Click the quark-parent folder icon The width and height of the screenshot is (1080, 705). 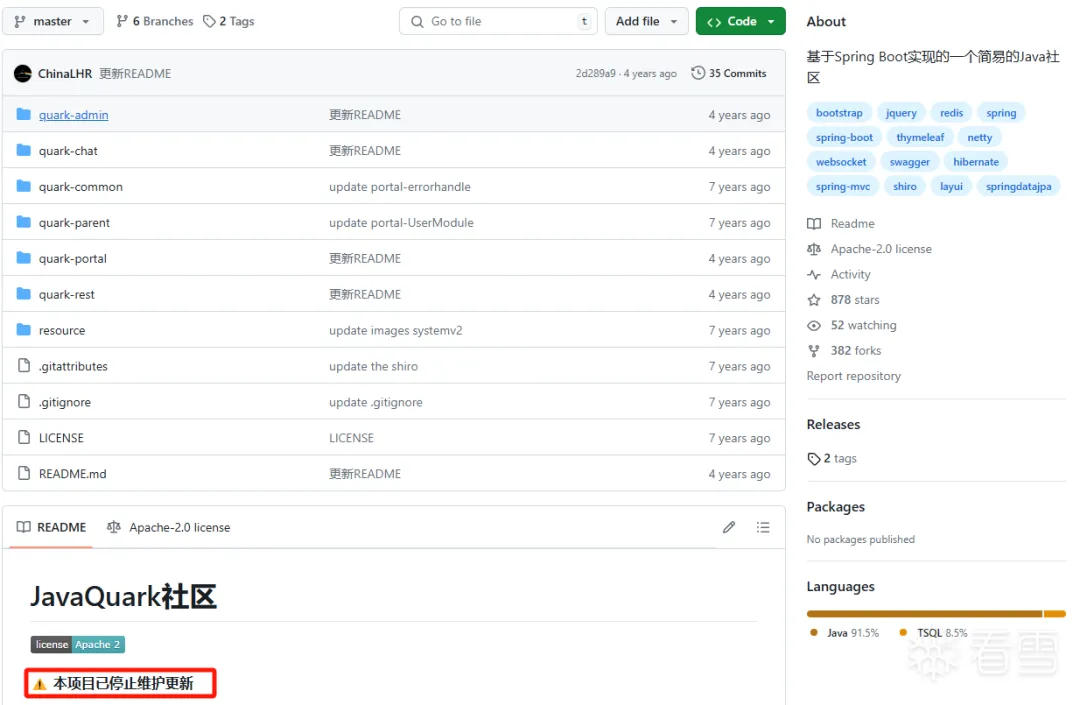click(x=23, y=222)
